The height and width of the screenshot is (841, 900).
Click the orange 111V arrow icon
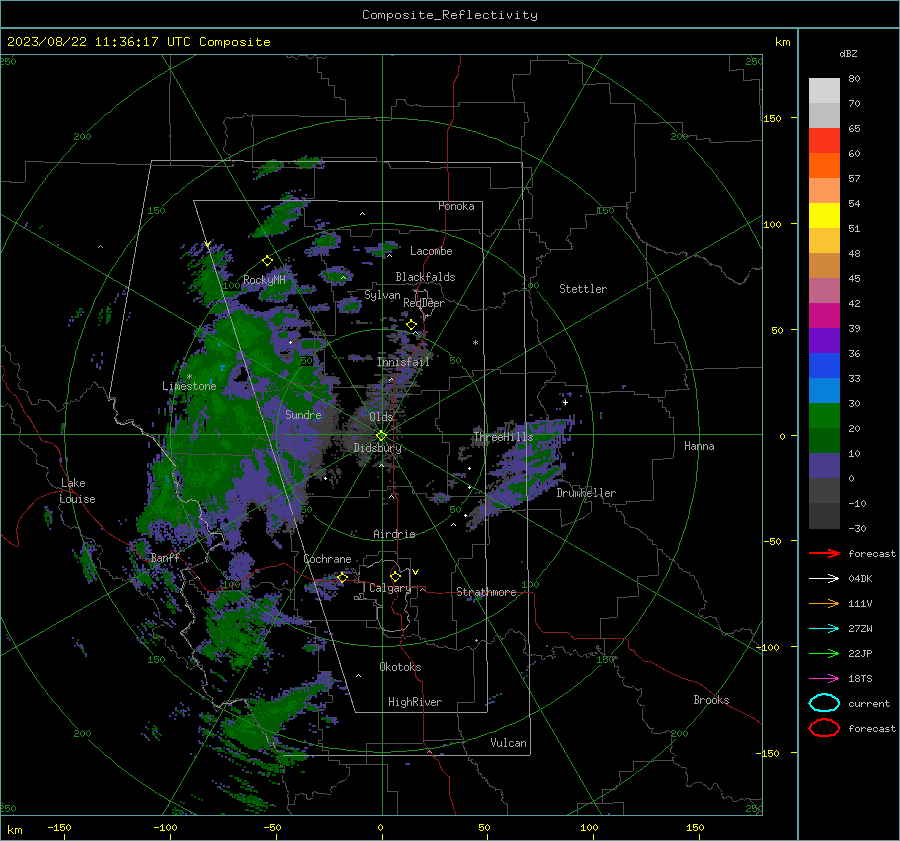[824, 603]
